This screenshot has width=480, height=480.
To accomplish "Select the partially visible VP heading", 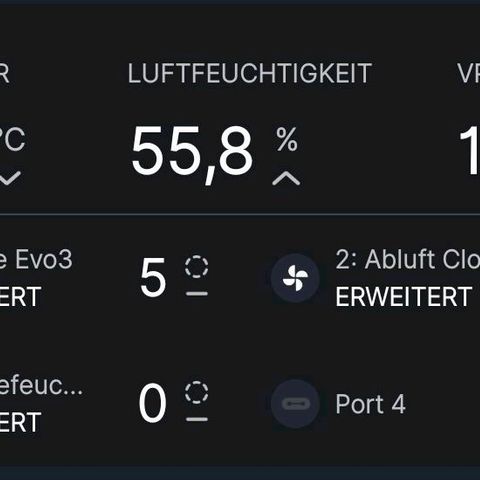I will click(x=469, y=73).
